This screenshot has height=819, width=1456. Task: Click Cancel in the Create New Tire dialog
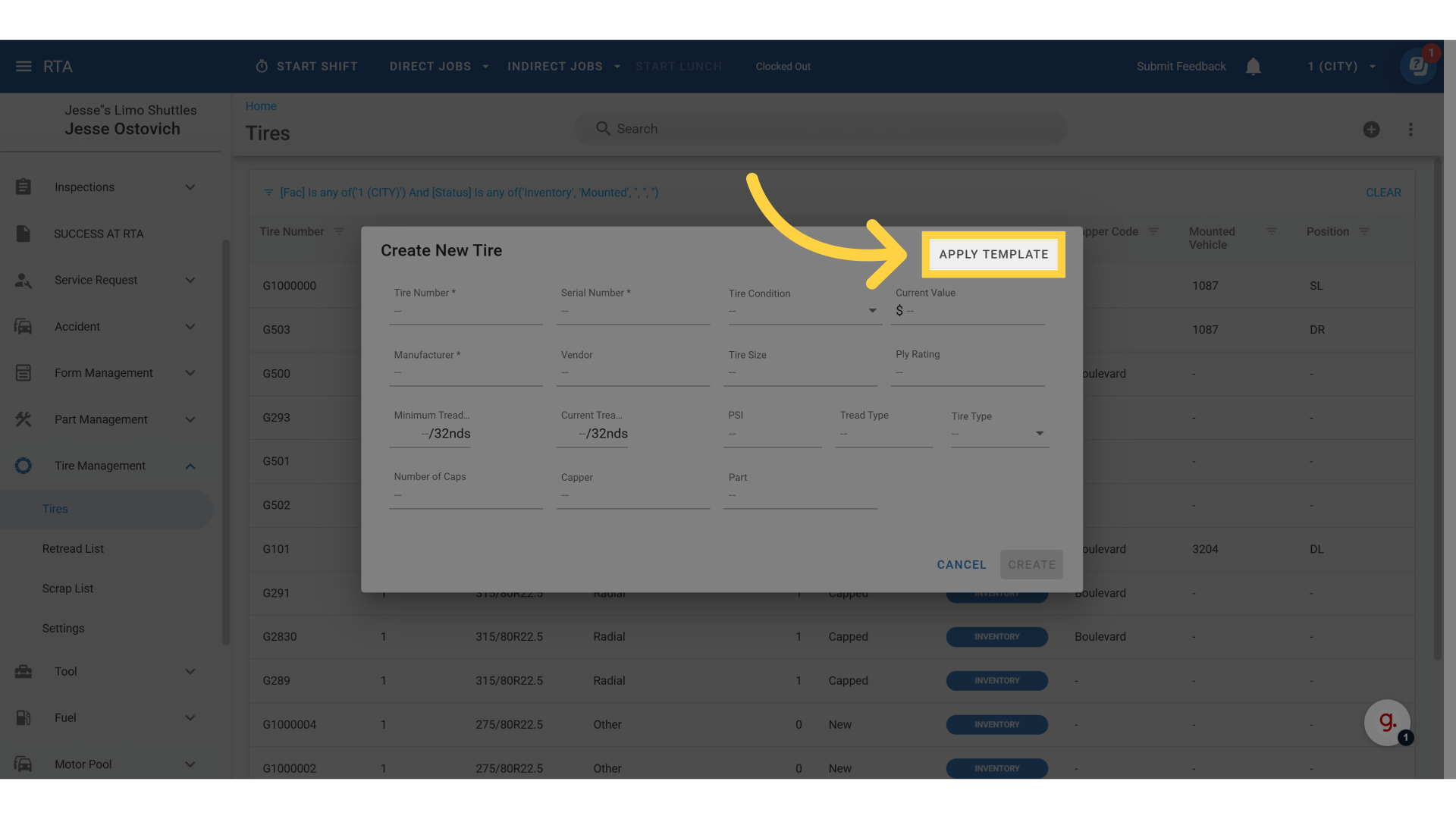click(961, 565)
